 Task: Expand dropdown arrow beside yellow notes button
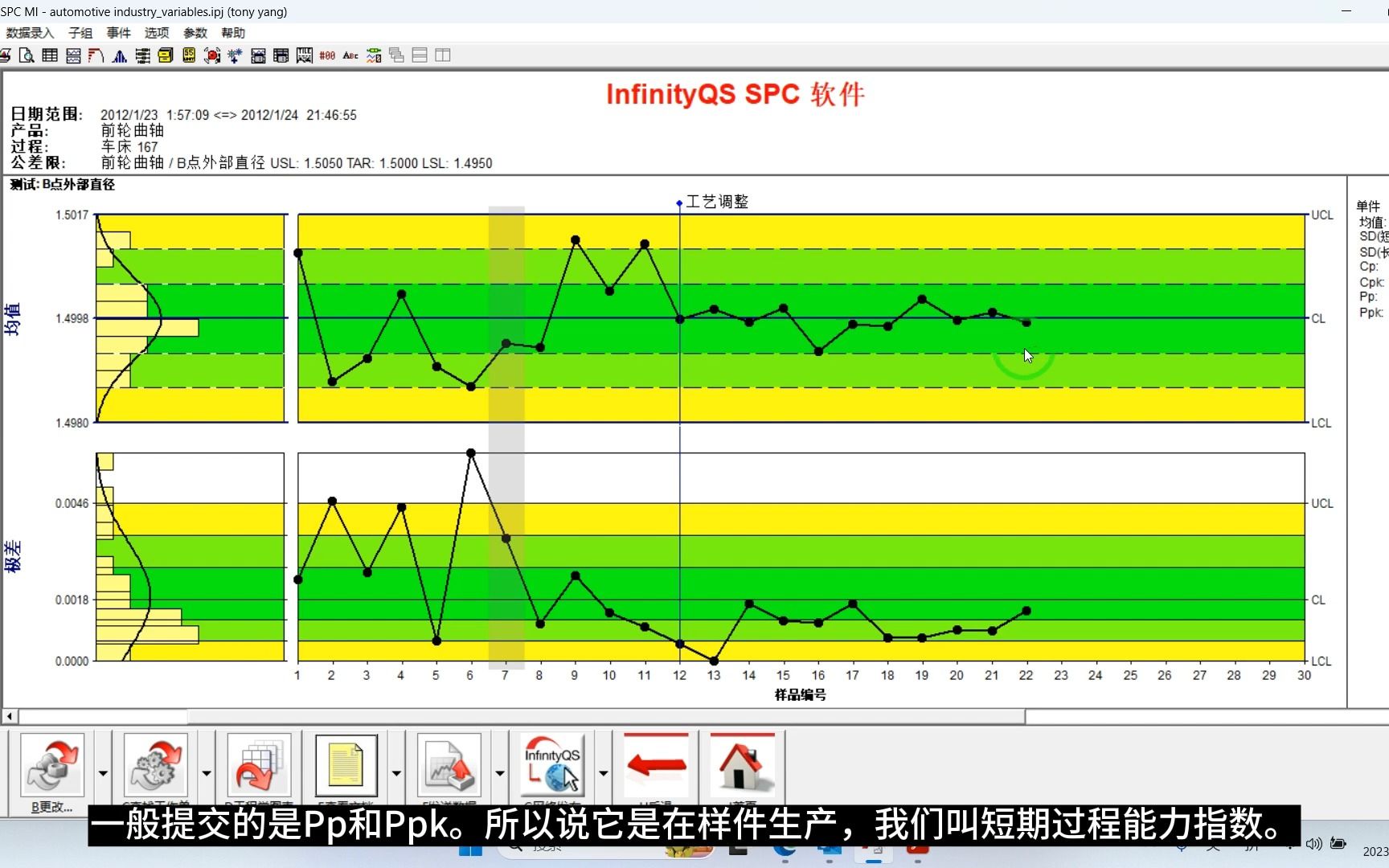coord(396,773)
